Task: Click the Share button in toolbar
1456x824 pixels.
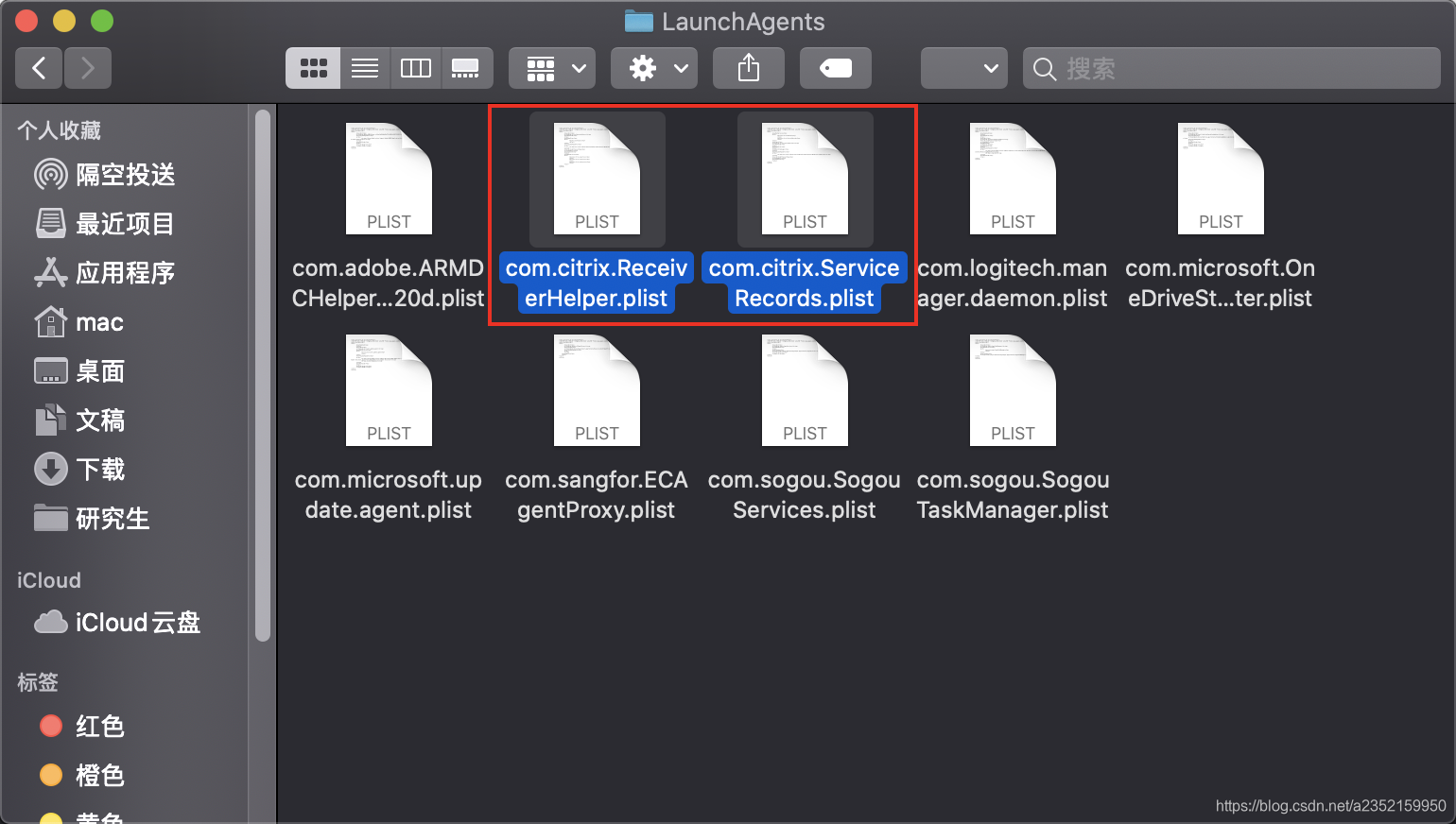Action: (749, 68)
